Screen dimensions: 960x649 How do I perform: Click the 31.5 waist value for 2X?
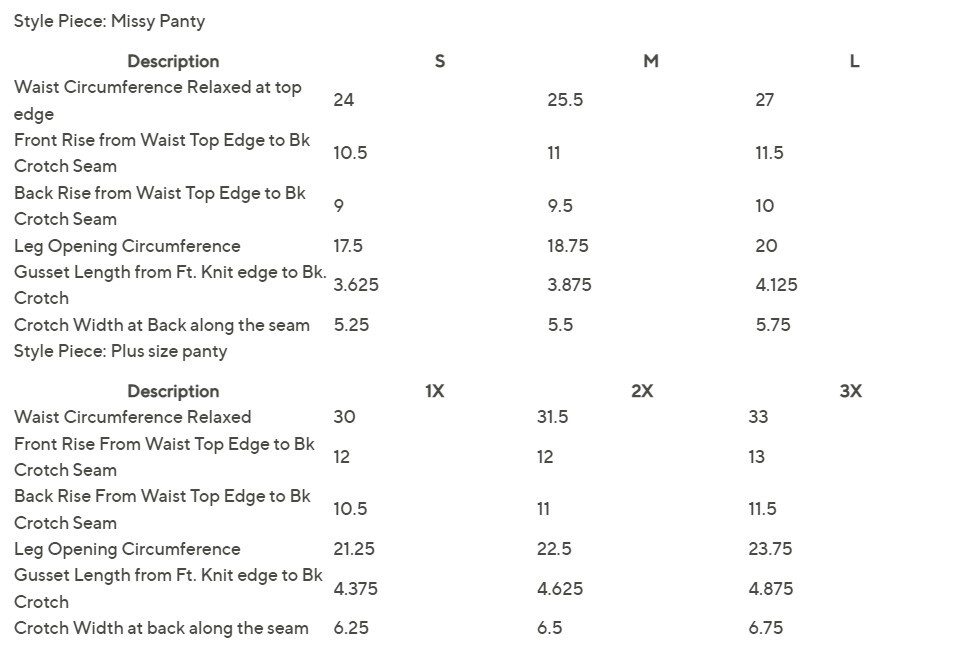(552, 417)
